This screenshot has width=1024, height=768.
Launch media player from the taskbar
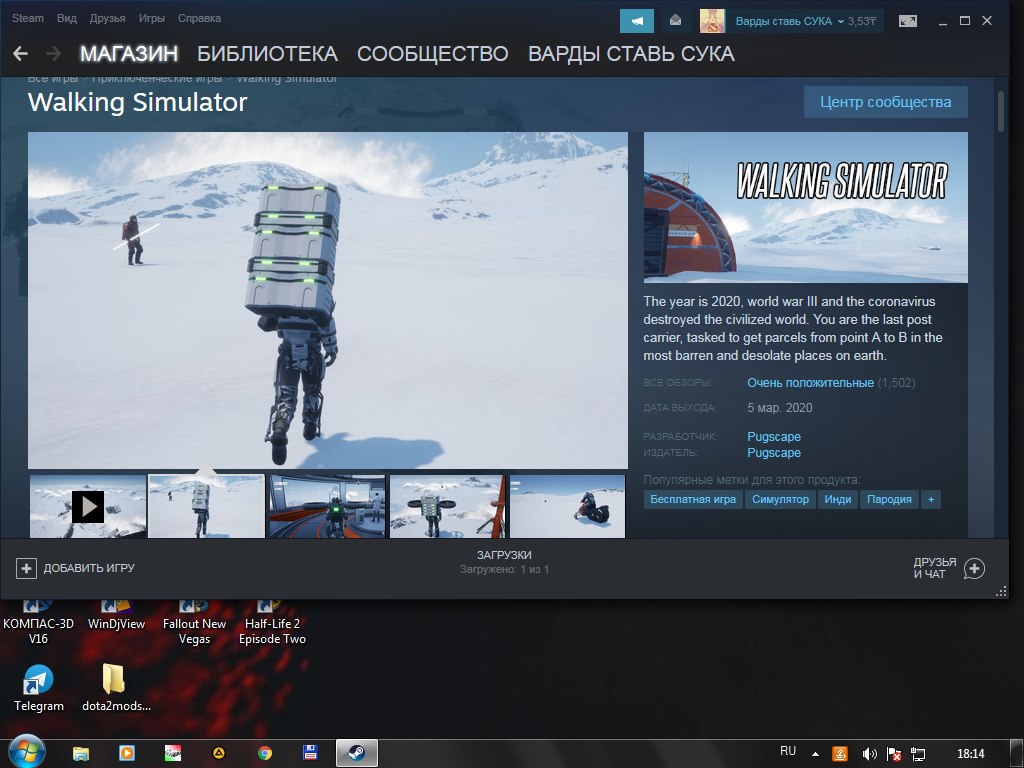[127, 753]
